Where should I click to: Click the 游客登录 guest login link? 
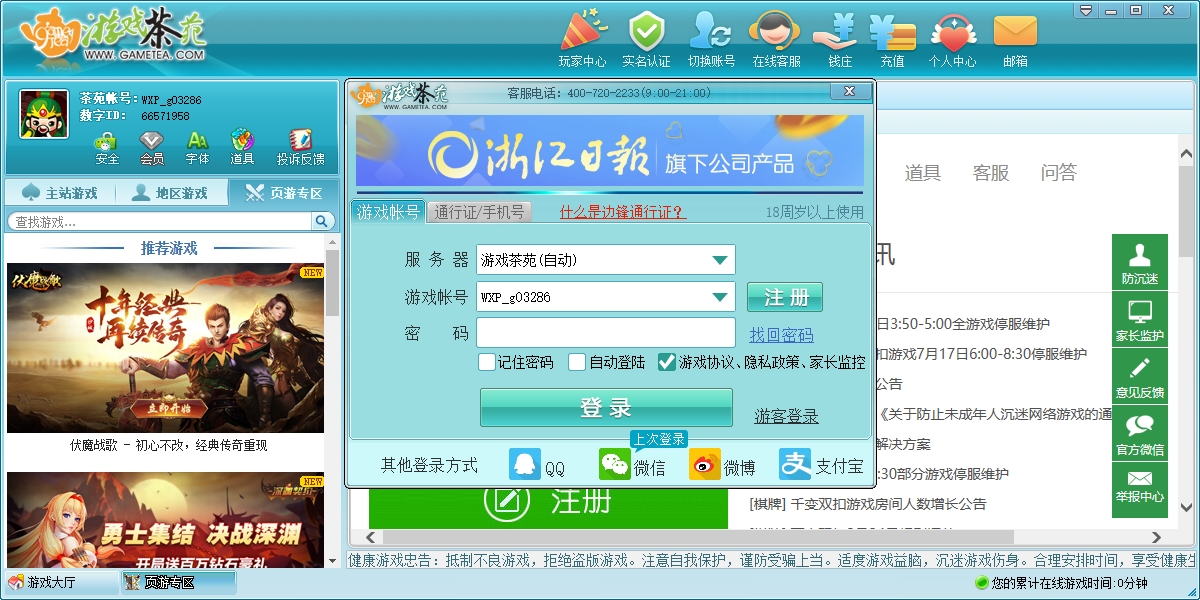787,416
